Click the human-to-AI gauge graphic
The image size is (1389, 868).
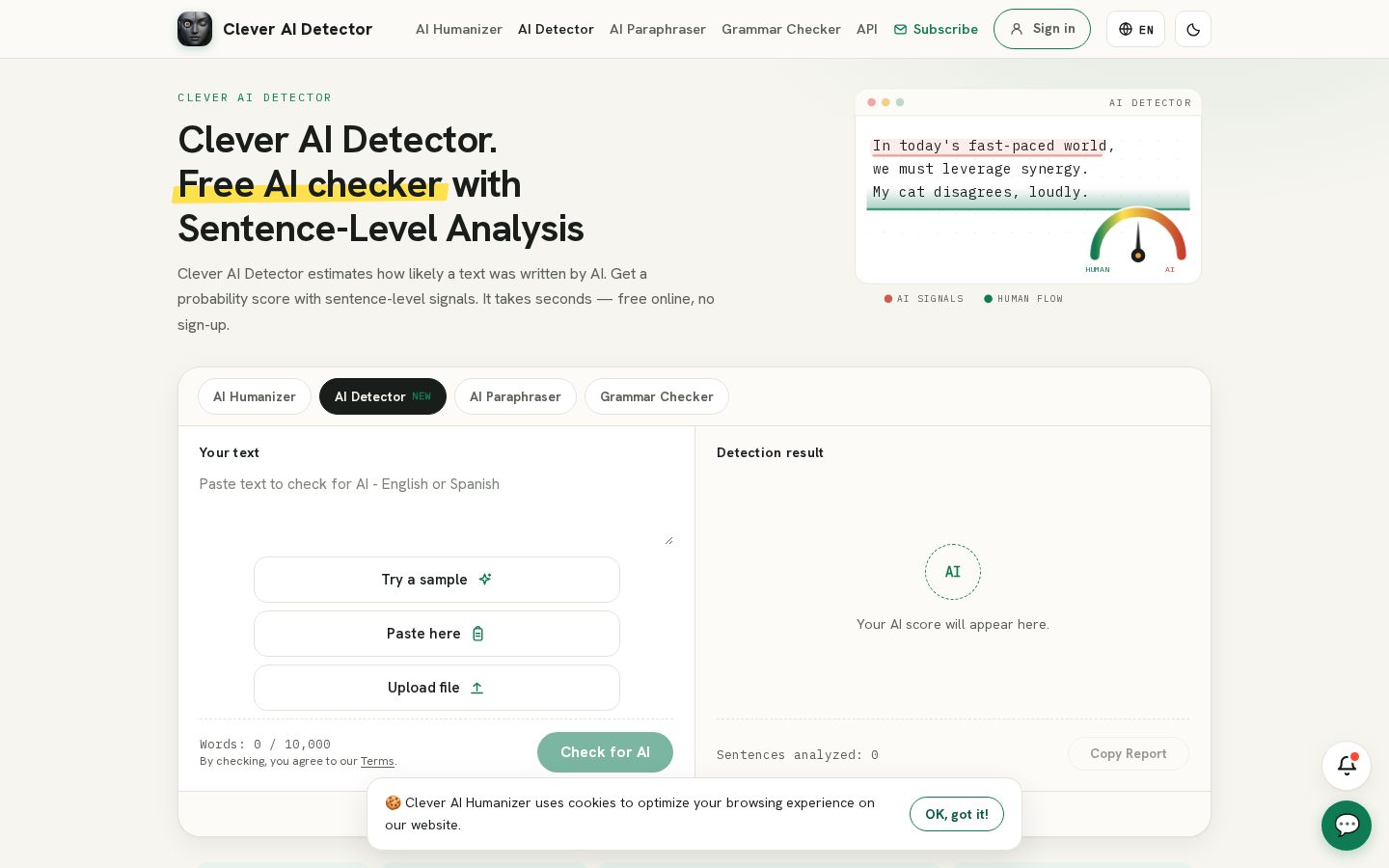[x=1138, y=237]
